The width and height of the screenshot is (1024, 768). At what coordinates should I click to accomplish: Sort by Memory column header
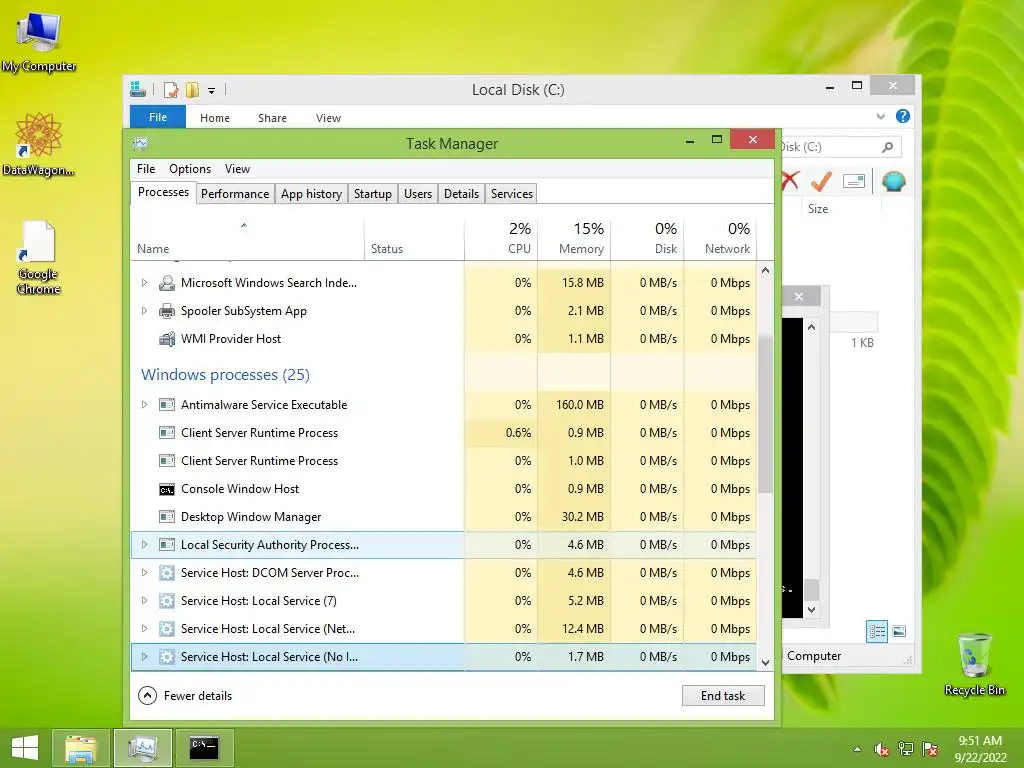pos(574,239)
